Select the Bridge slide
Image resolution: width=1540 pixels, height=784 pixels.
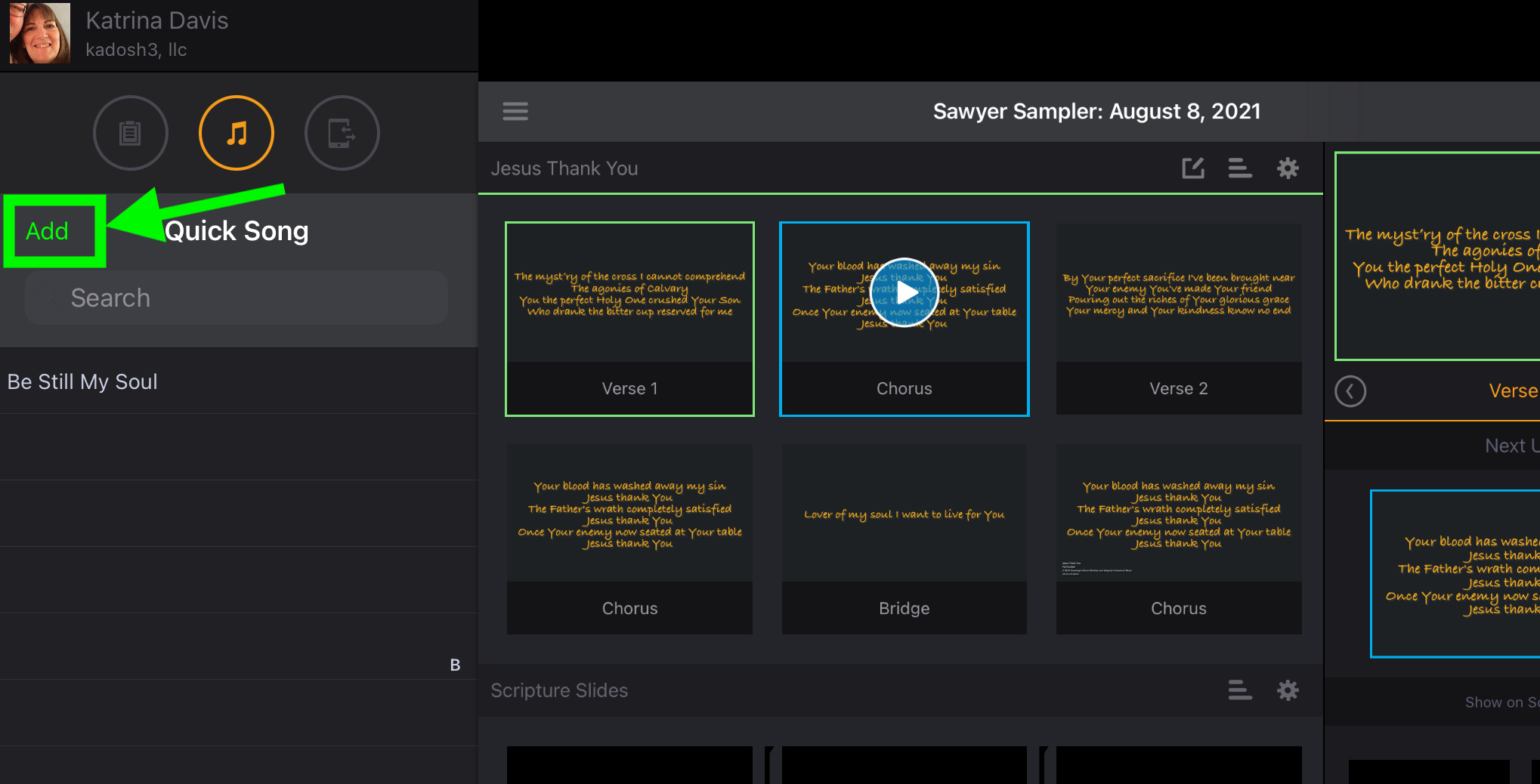(x=904, y=539)
